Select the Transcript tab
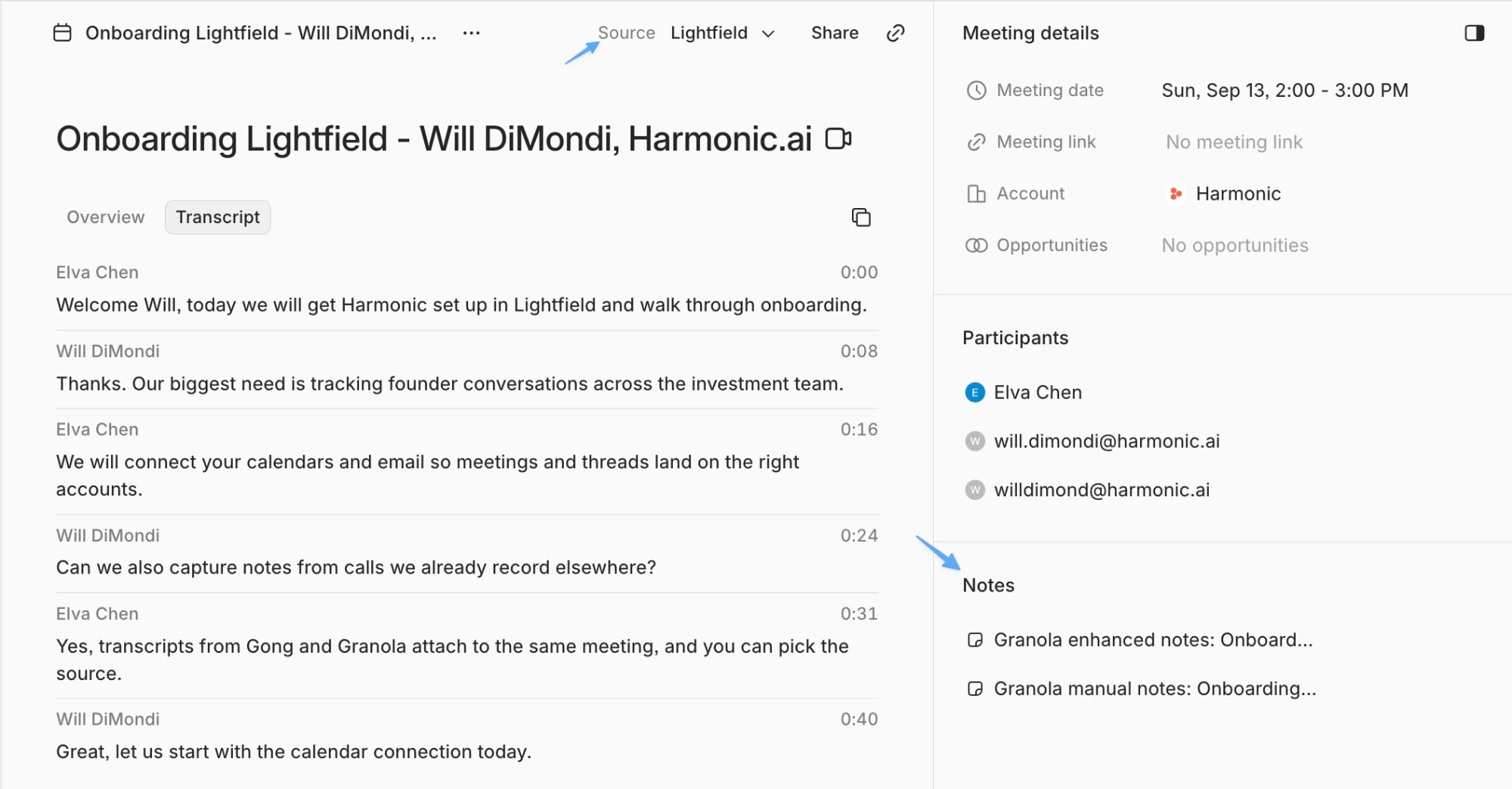This screenshot has height=789, width=1512. click(x=218, y=217)
